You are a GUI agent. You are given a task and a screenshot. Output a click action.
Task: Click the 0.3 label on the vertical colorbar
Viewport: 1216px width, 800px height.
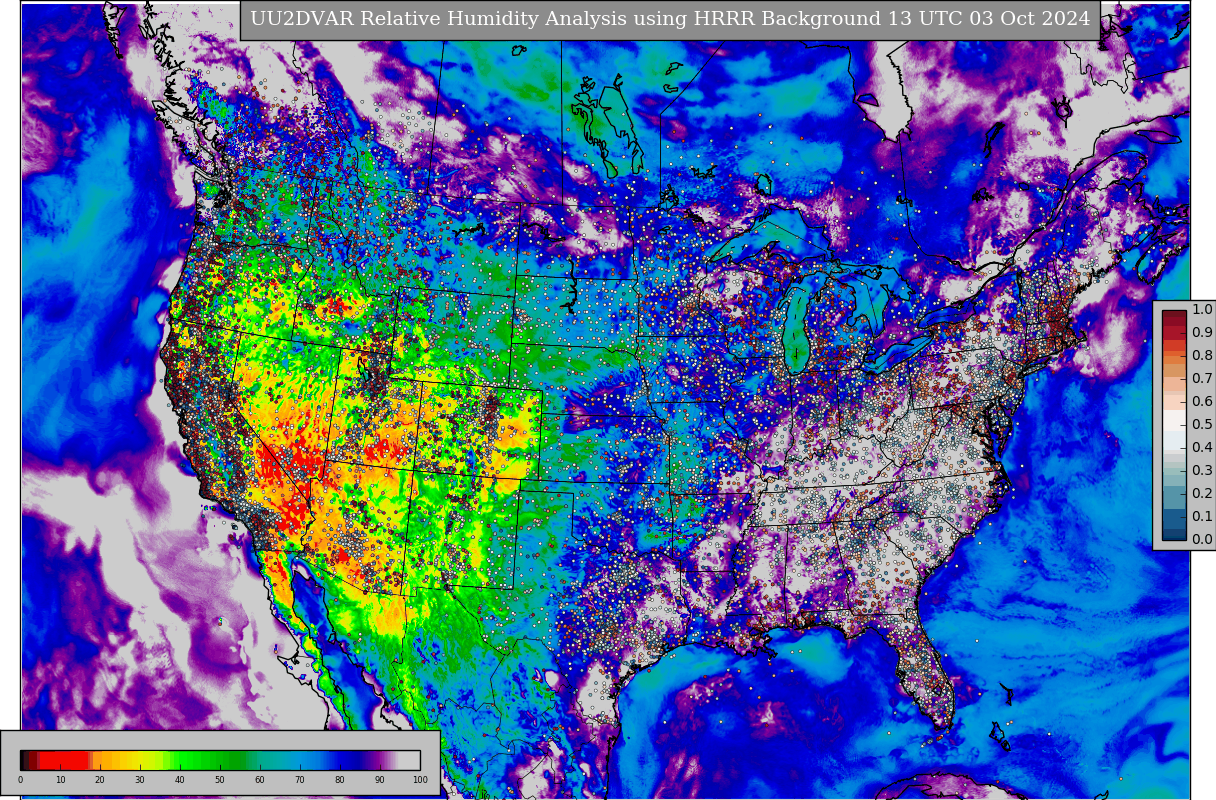[x=1202, y=471]
